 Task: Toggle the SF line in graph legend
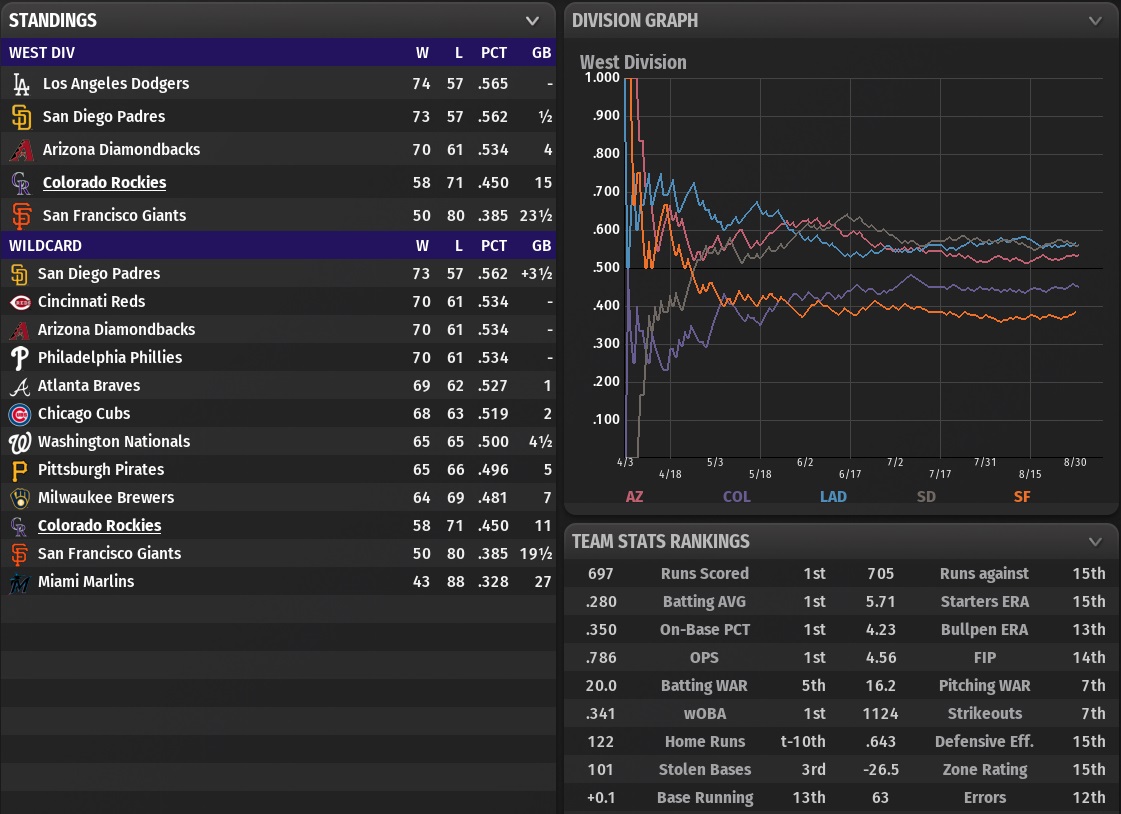[x=1022, y=497]
